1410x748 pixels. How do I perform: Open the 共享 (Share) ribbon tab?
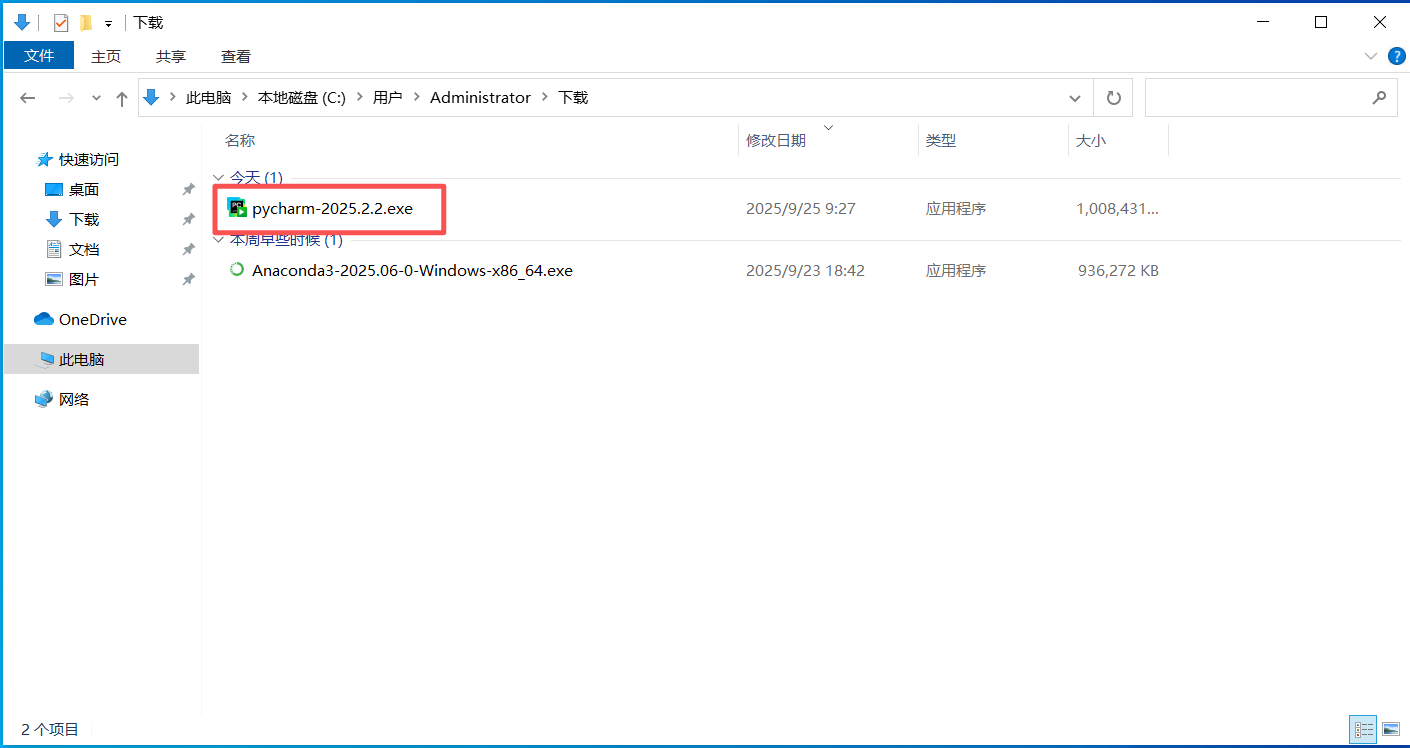tap(171, 57)
